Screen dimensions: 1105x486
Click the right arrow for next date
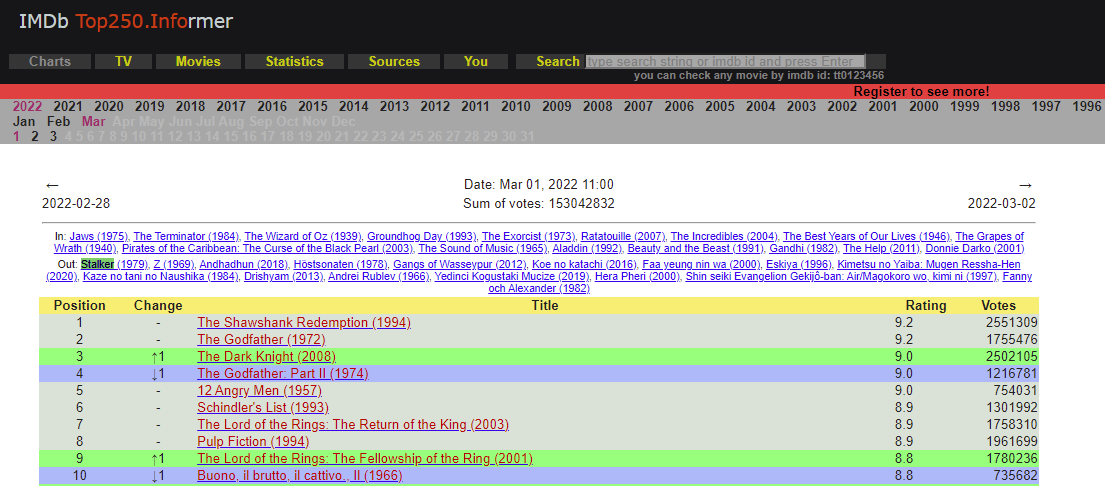[x=1025, y=185]
